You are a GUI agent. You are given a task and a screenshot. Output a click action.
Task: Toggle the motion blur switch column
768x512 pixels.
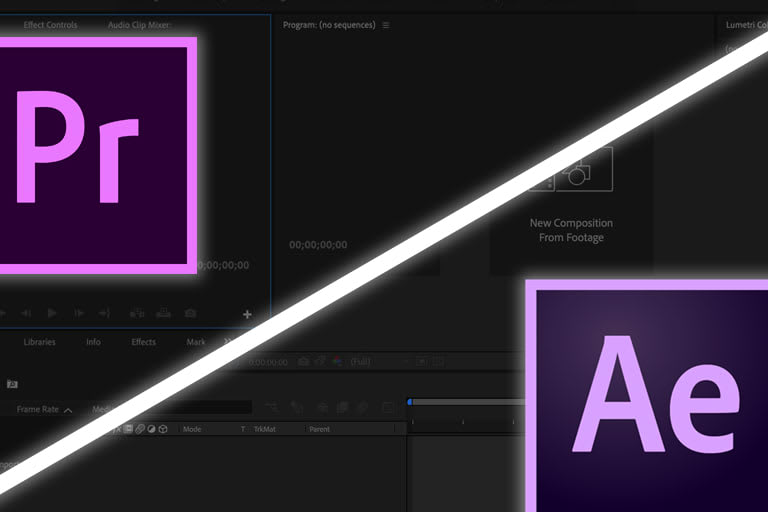(140, 429)
